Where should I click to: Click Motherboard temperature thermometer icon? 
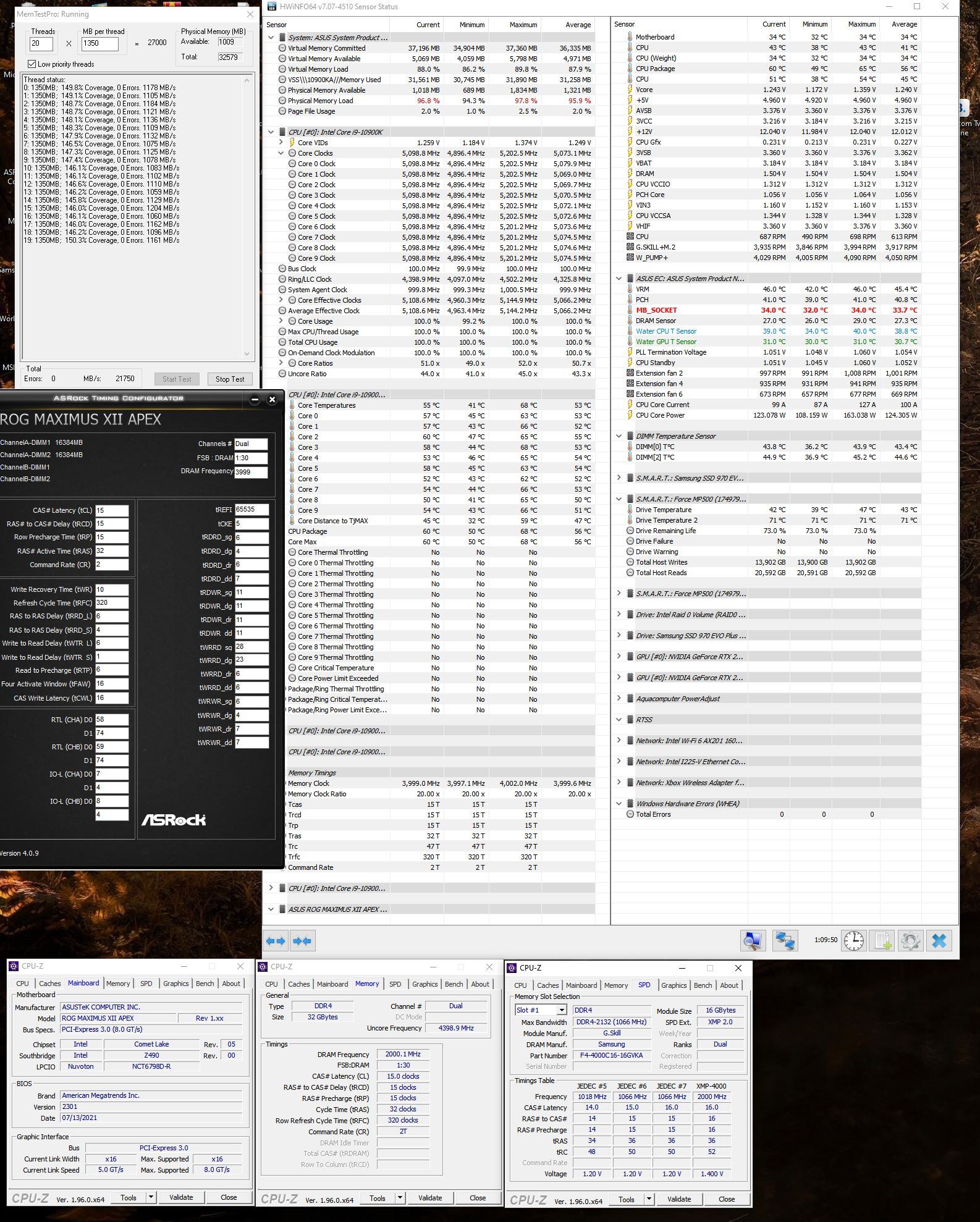tap(630, 37)
